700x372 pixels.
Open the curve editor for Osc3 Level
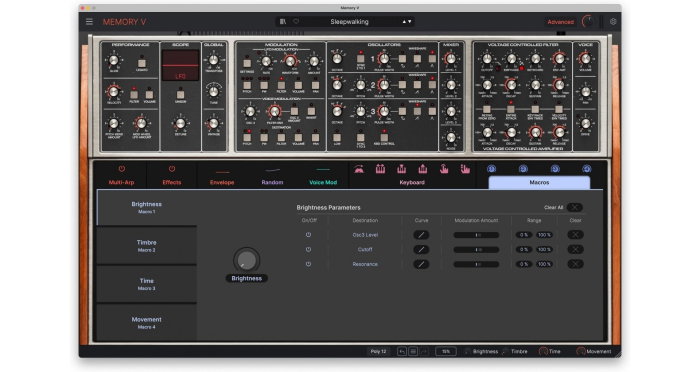[x=421, y=235]
